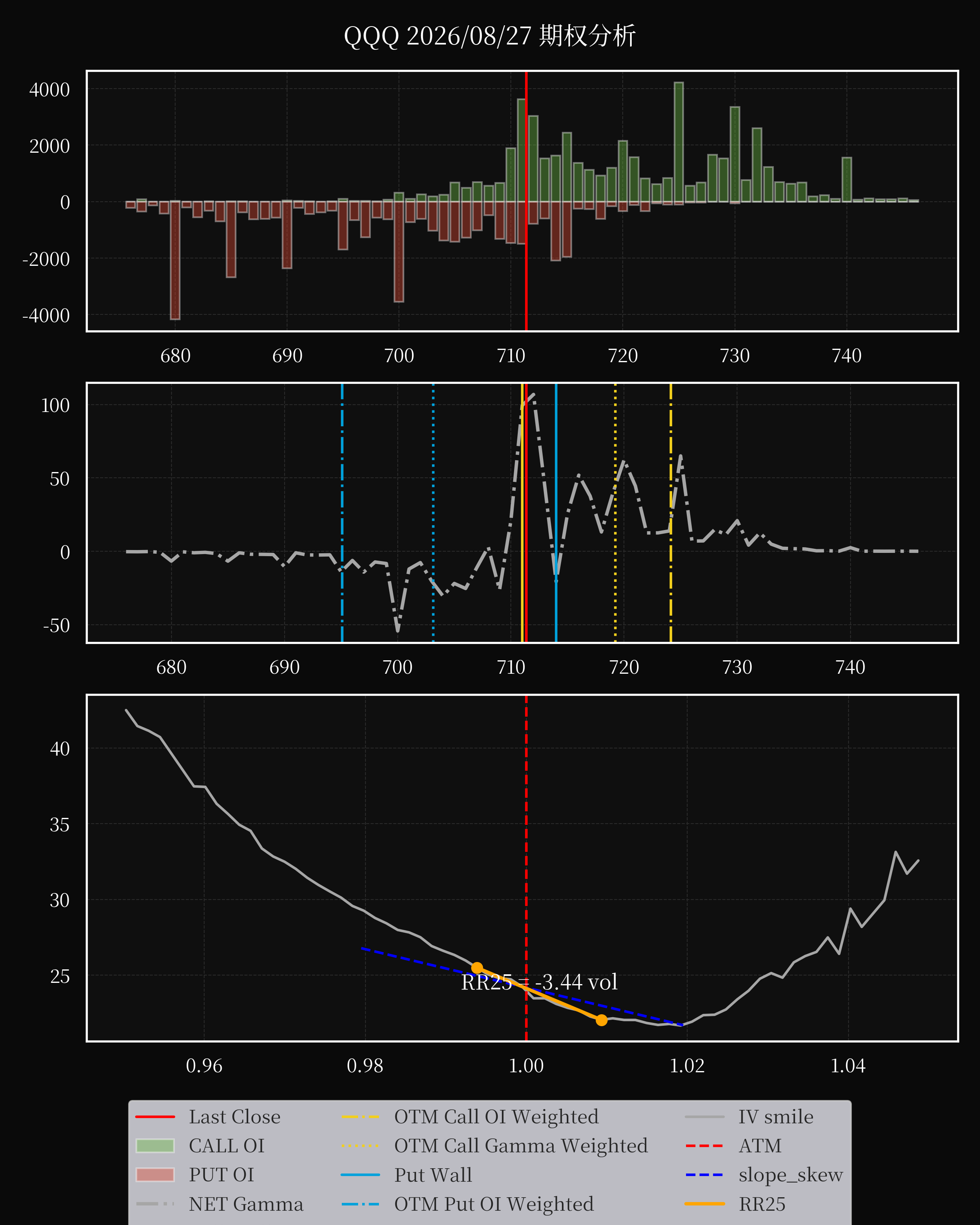980x1225 pixels.
Task: Click the RR25 legend label
Action: pos(762,1204)
